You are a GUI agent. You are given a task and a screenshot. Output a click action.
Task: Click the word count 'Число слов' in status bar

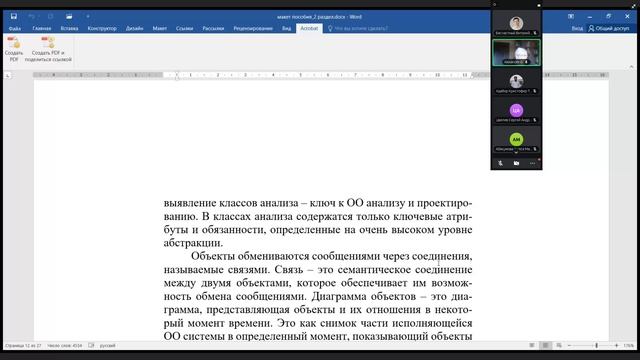64,346
